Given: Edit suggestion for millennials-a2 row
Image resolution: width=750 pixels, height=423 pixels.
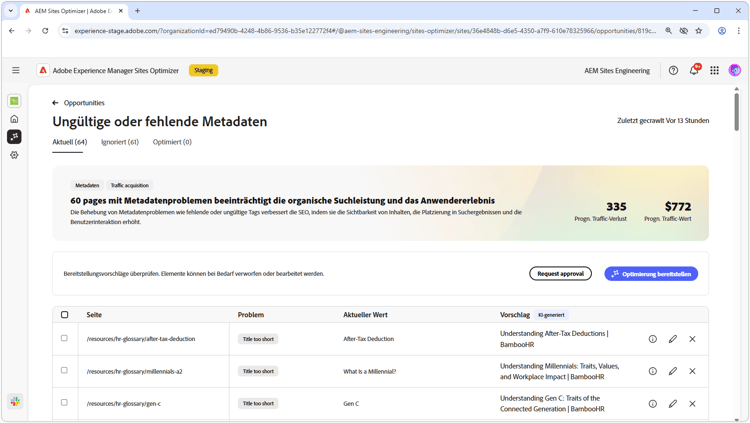Looking at the screenshot, I should tap(673, 371).
